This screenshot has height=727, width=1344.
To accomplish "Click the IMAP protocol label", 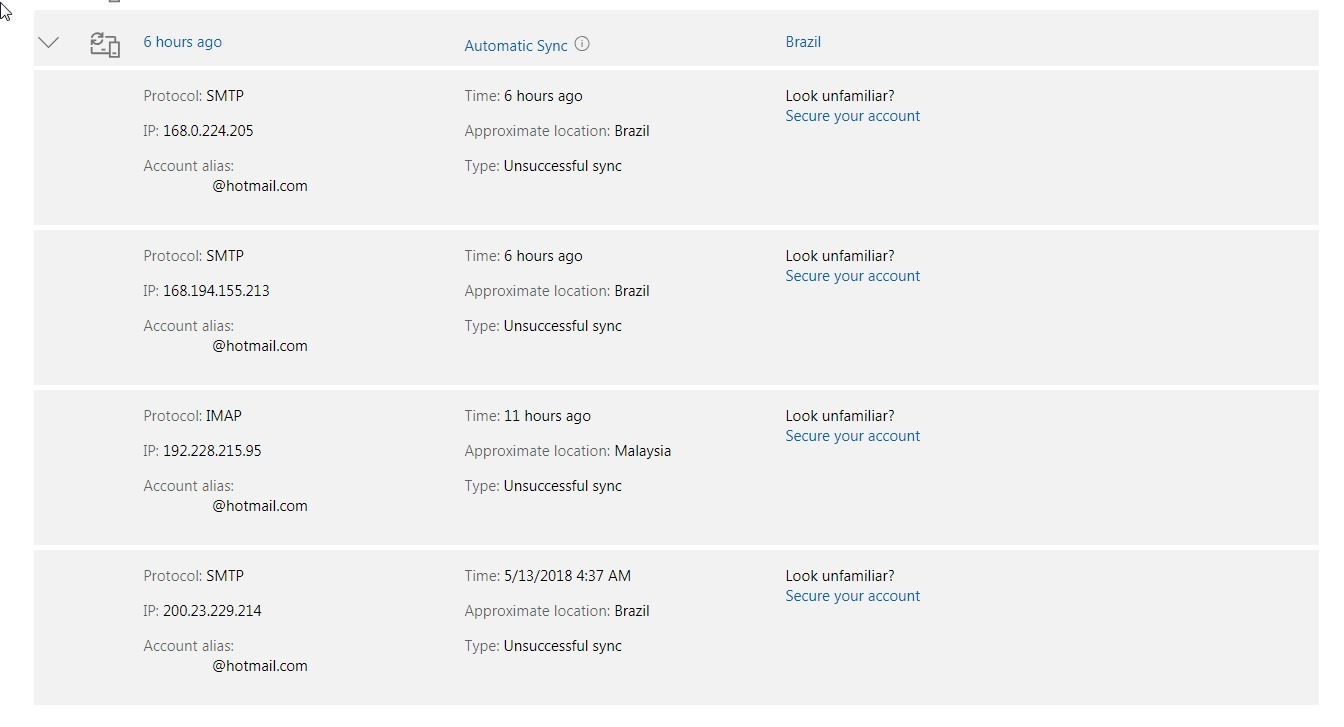I will pyautogui.click(x=224, y=416).
